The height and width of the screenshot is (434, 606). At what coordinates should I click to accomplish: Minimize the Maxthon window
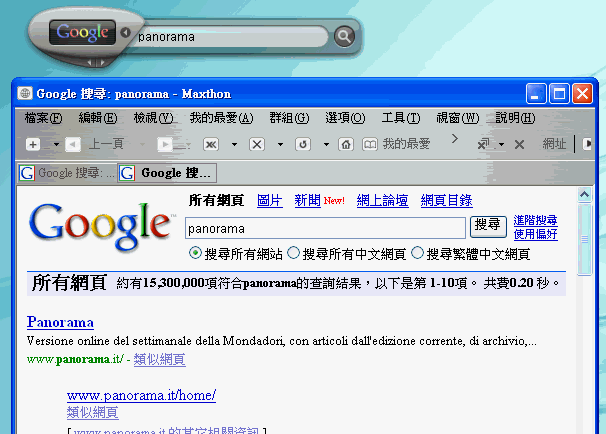click(x=536, y=94)
